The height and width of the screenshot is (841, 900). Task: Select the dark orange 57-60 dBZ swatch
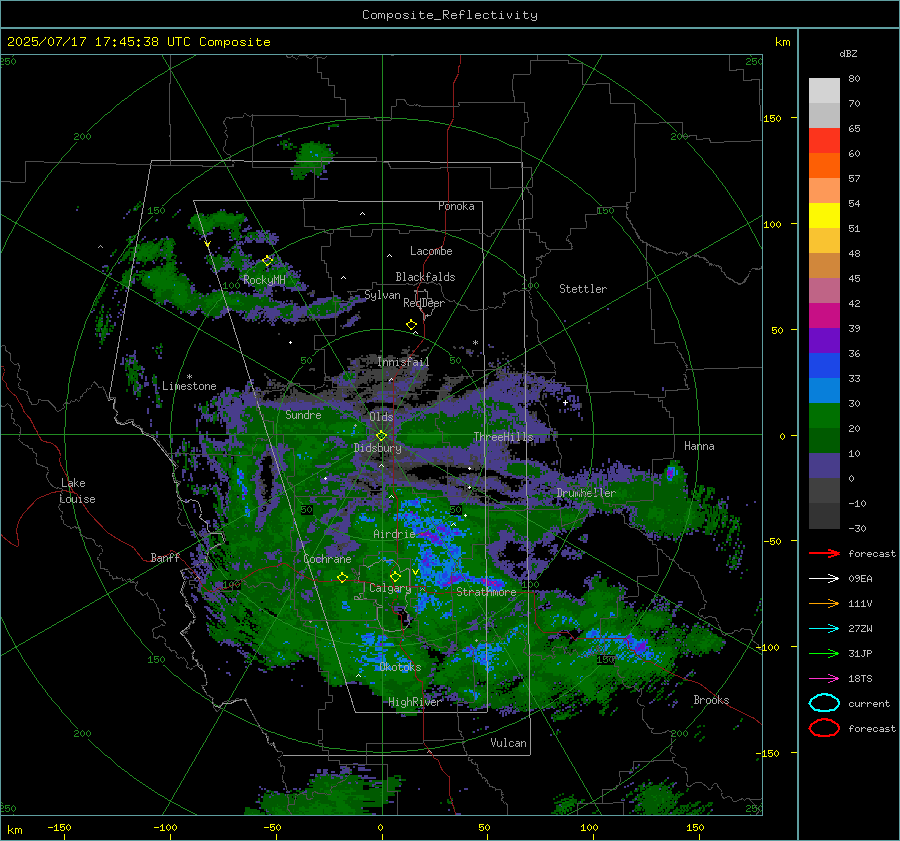(824, 166)
